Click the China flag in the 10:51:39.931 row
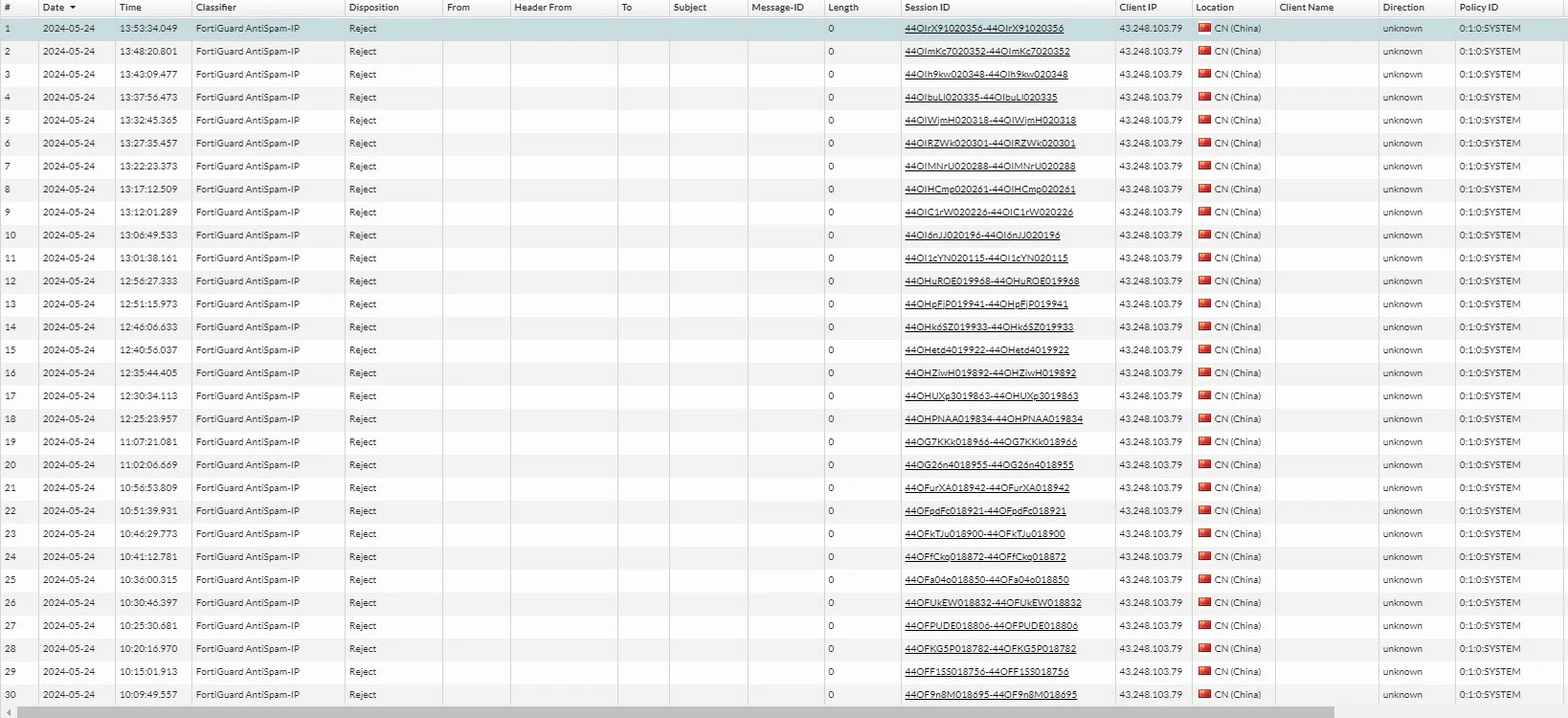 pyautogui.click(x=1204, y=510)
